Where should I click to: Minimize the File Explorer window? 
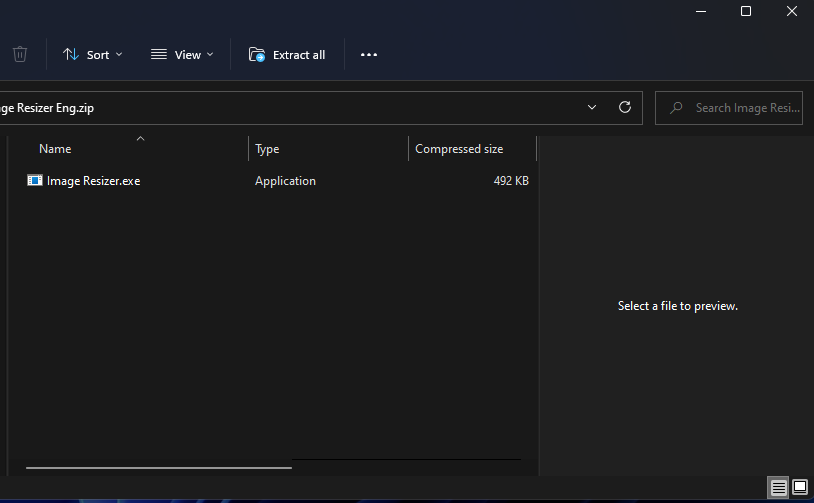[x=701, y=11]
